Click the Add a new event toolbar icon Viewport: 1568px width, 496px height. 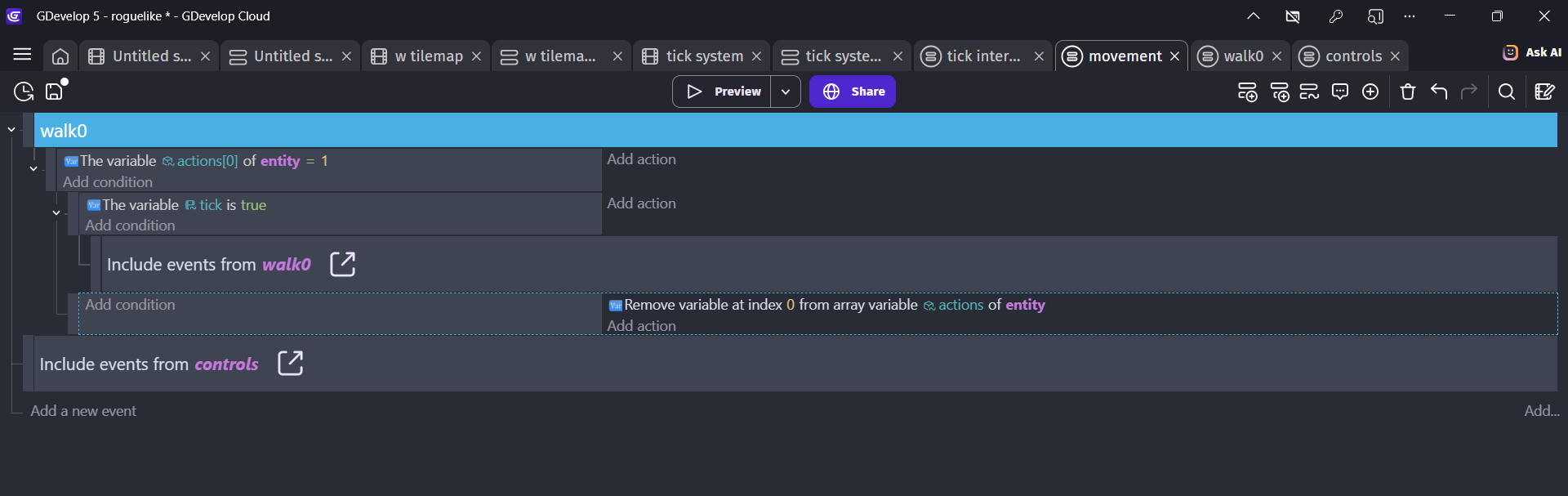(1247, 92)
